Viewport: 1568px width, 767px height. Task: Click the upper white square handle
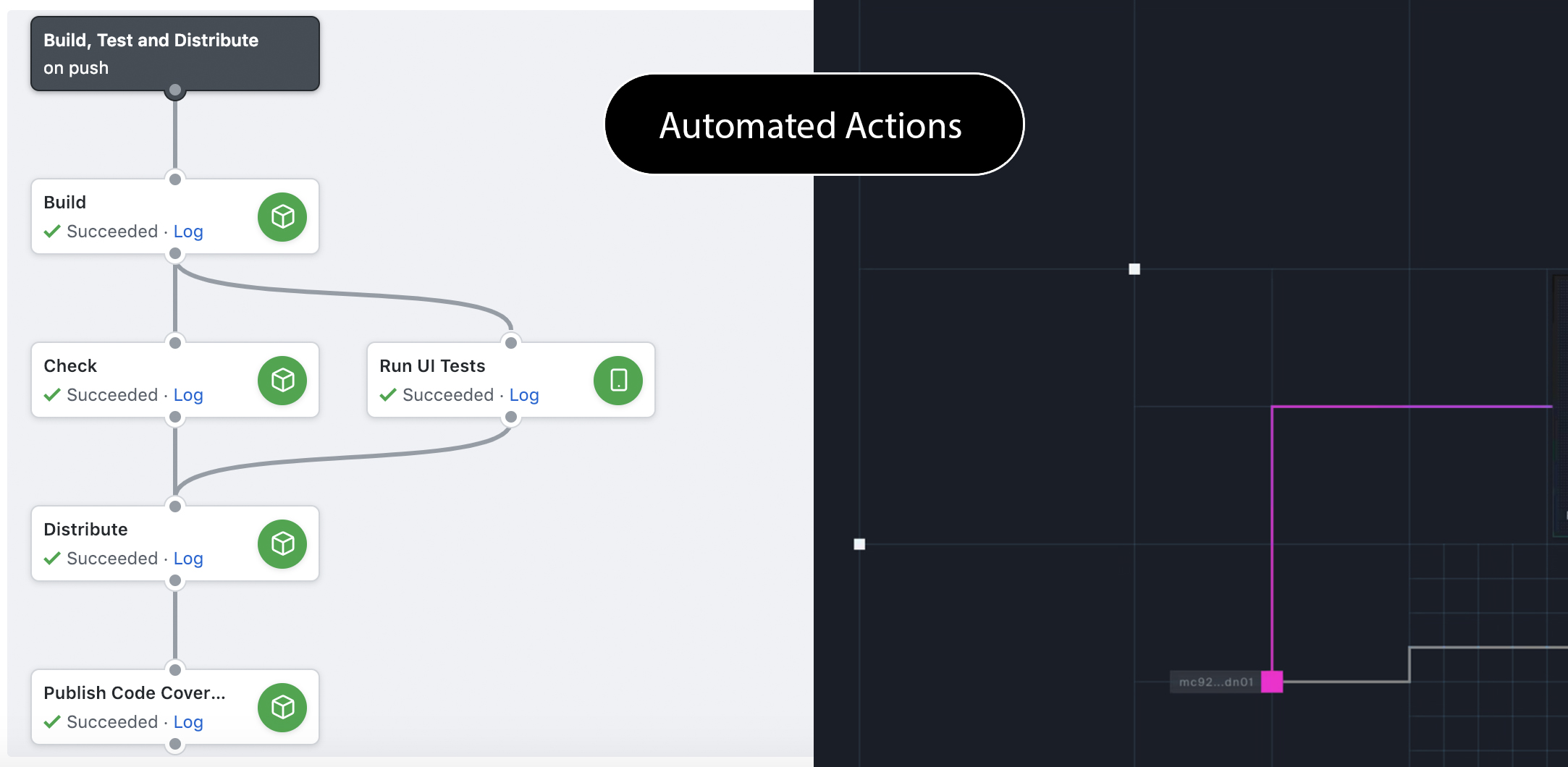pos(1134,269)
